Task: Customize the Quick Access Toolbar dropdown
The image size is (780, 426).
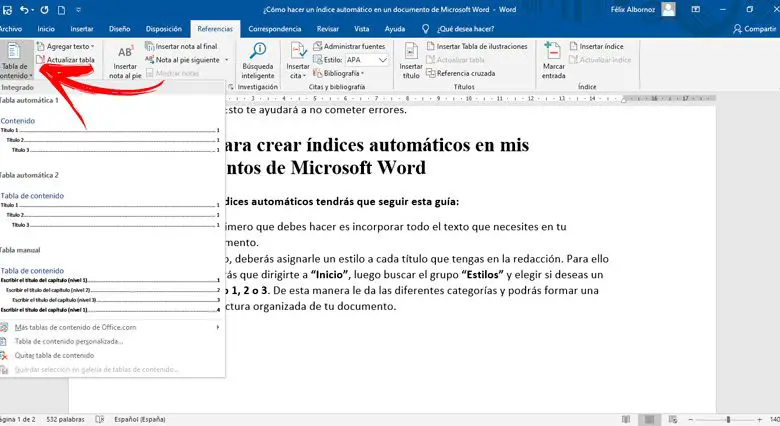Action: click(x=79, y=10)
